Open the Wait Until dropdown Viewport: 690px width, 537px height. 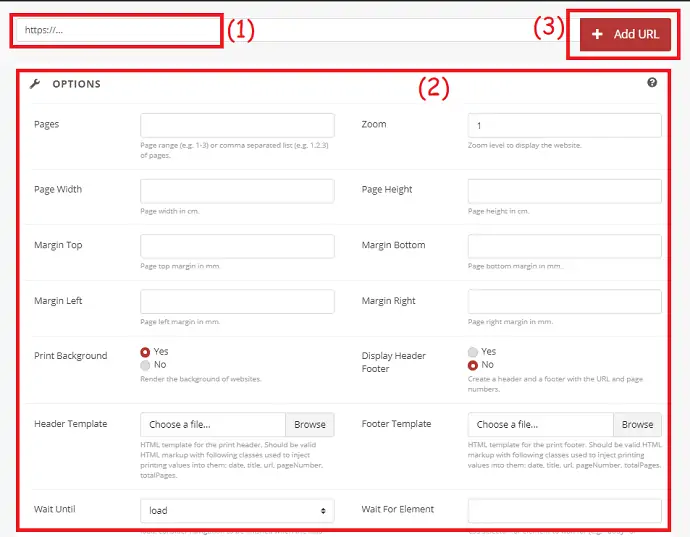click(237, 511)
